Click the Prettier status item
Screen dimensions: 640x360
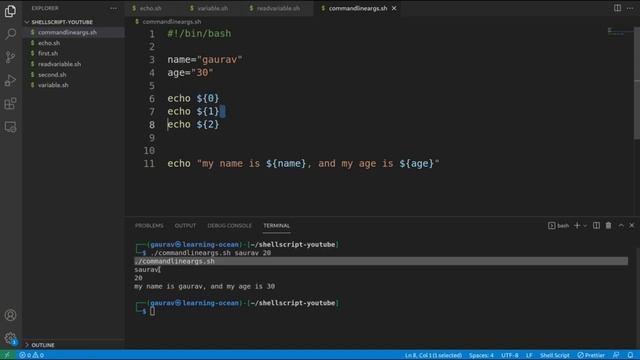pos(591,355)
